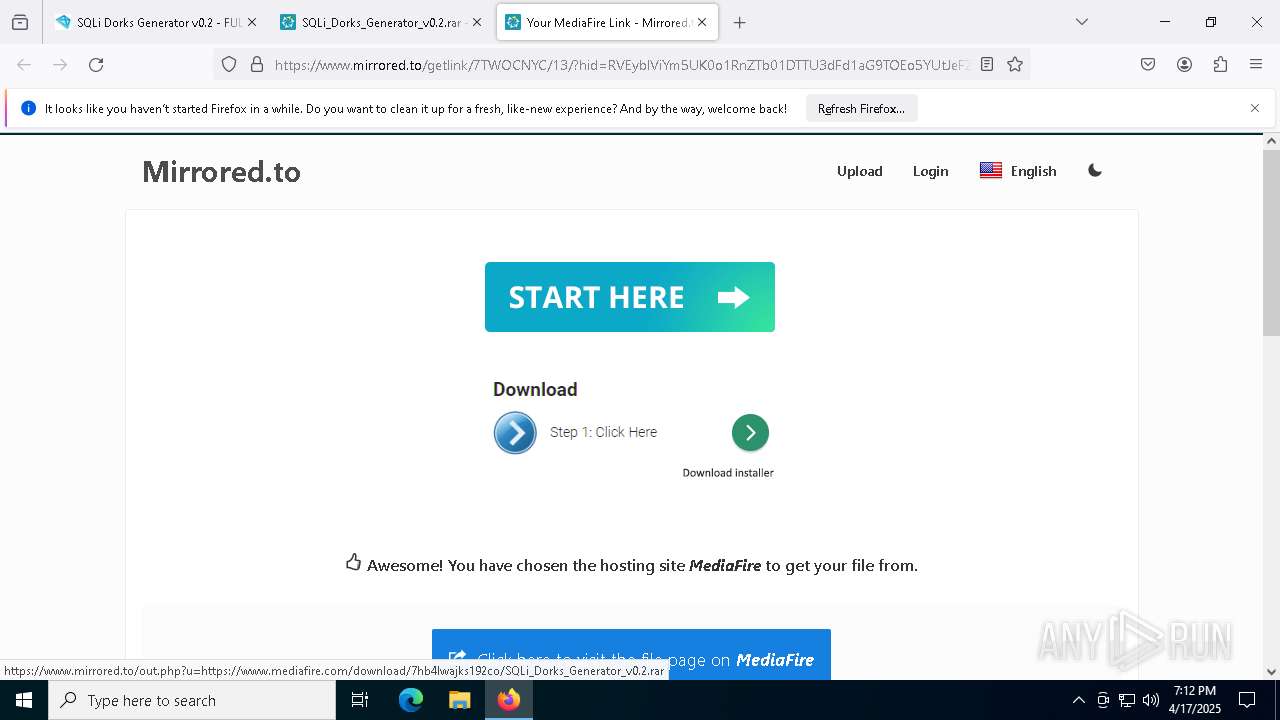Expand the list all tabs dropdown

point(1081,22)
